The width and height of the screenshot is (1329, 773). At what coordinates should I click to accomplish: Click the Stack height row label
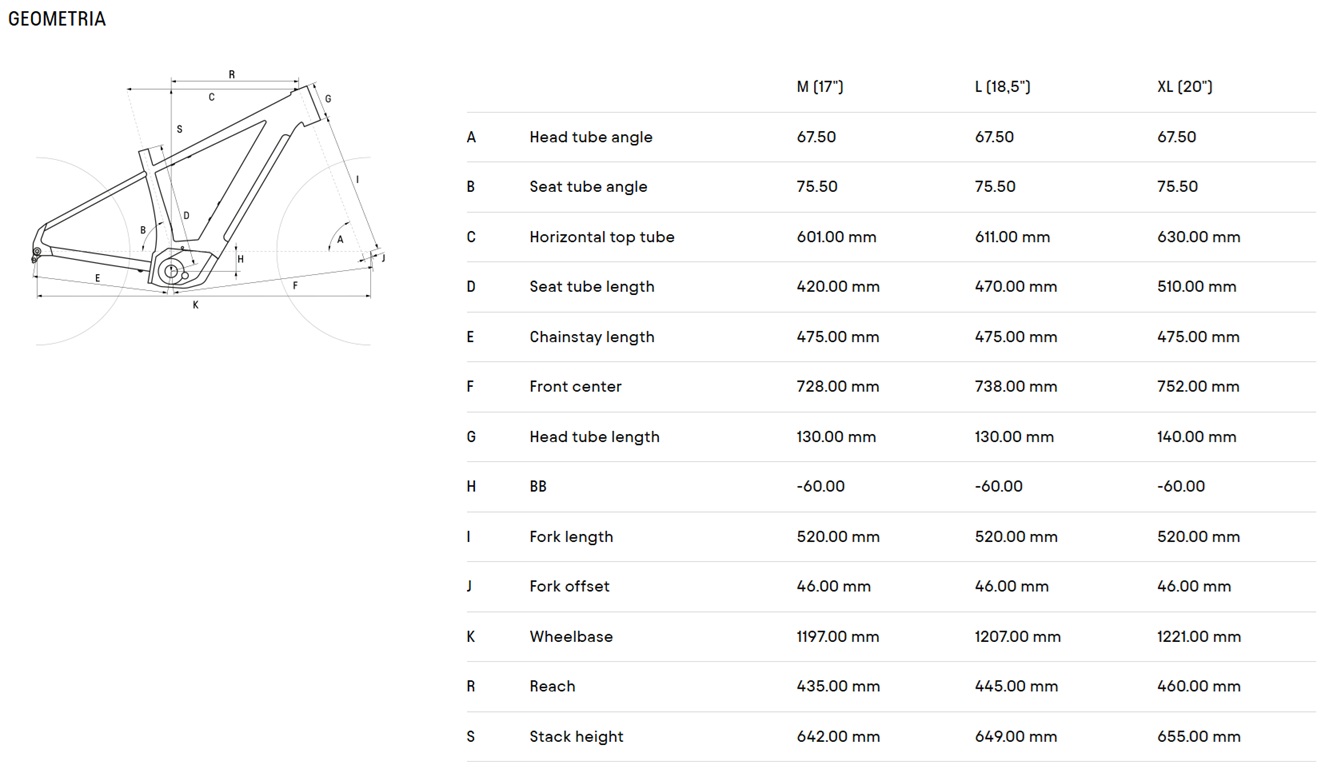[576, 737]
